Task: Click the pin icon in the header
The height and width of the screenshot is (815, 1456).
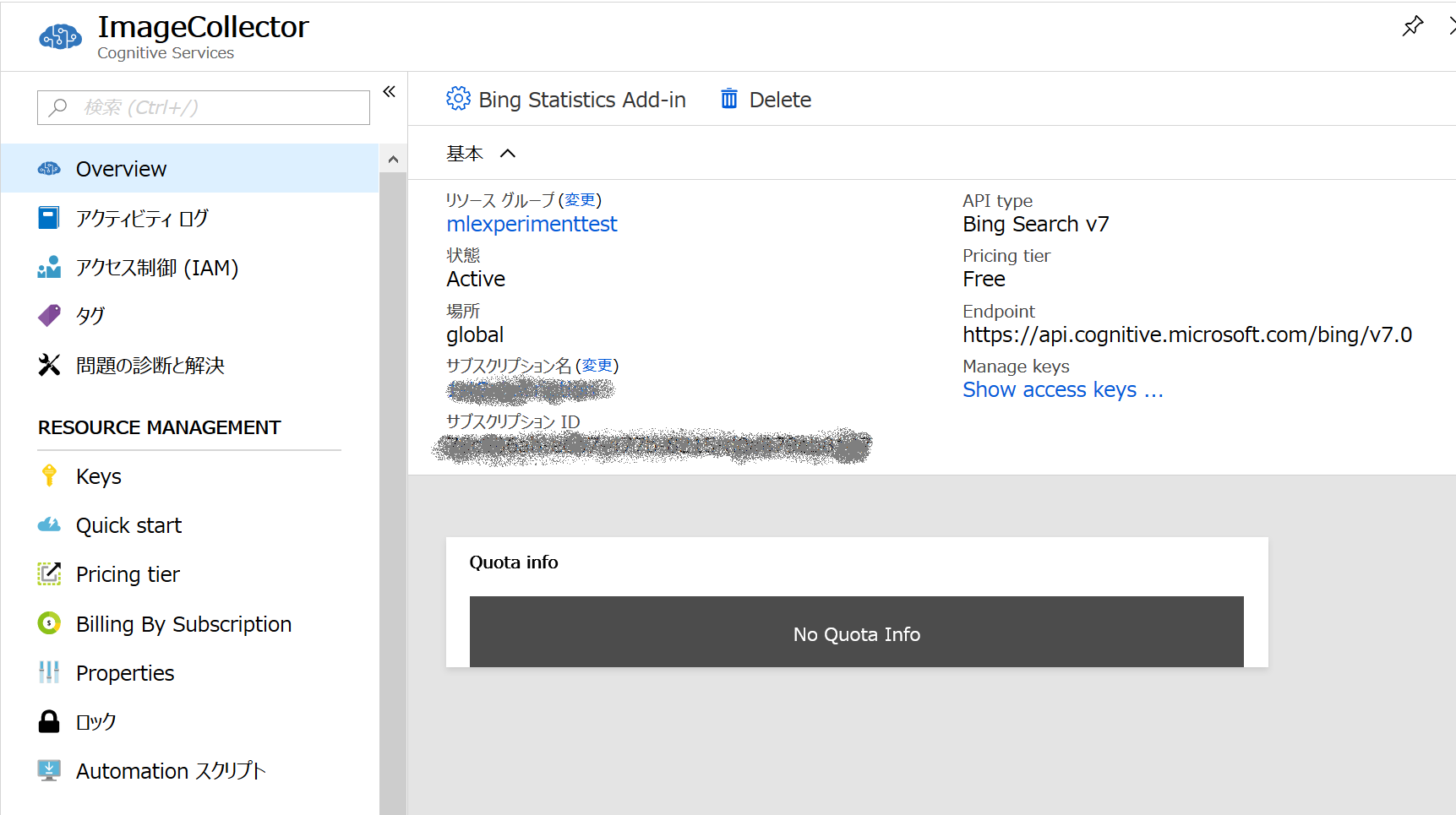Action: click(x=1412, y=26)
